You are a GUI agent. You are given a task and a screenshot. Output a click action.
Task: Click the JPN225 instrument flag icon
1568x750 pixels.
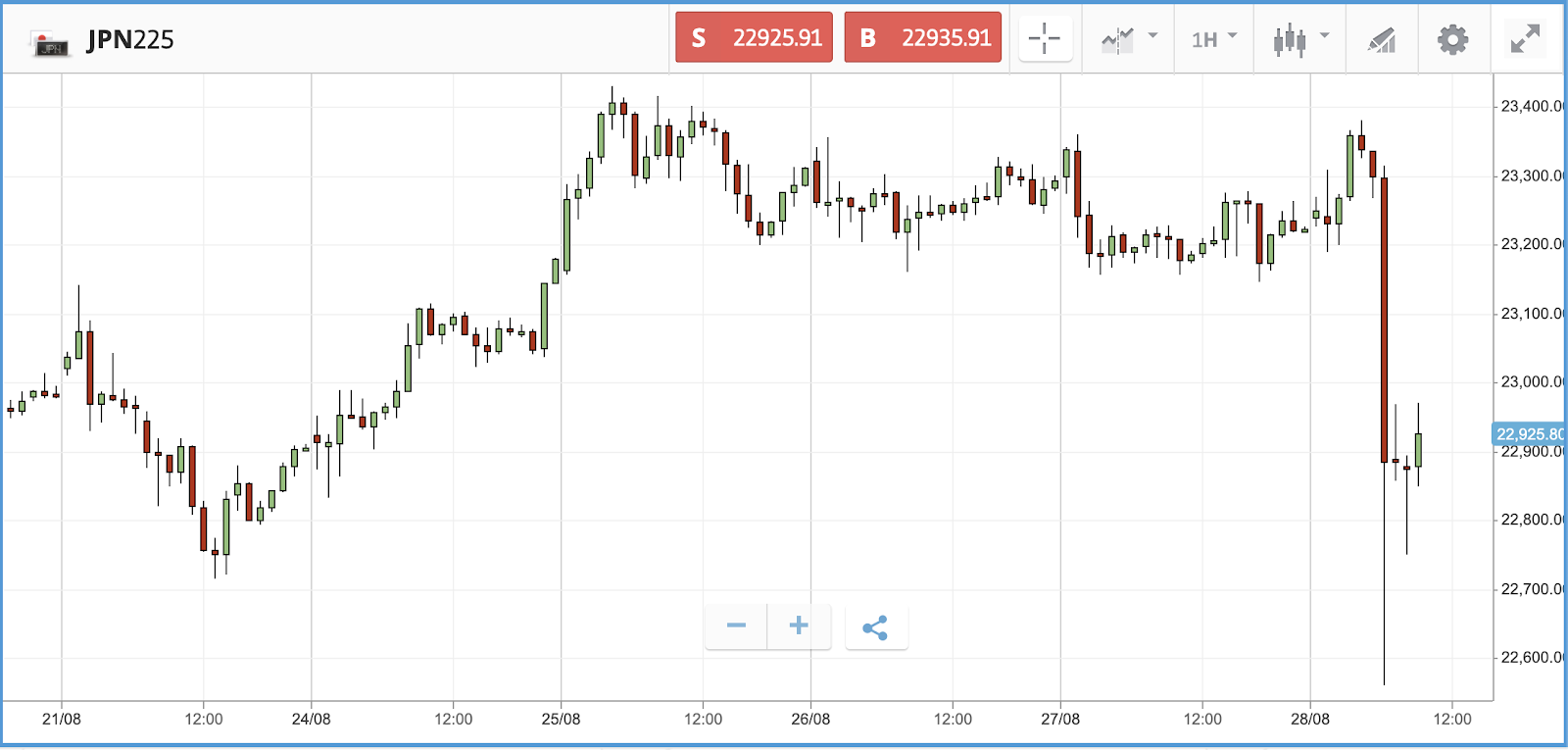click(x=50, y=43)
